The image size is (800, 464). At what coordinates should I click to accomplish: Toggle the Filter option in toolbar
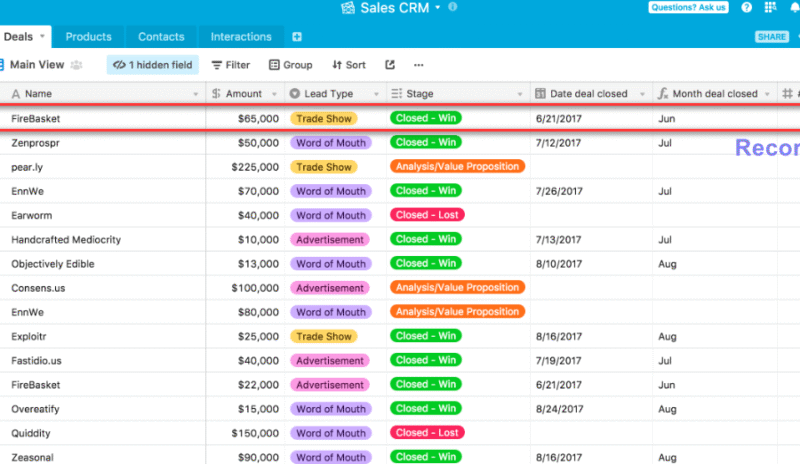click(x=229, y=65)
